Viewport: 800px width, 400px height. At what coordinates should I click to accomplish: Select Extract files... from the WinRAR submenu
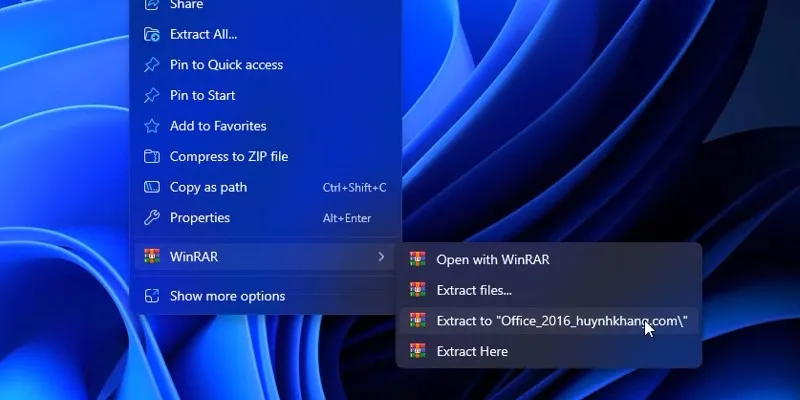(474, 290)
